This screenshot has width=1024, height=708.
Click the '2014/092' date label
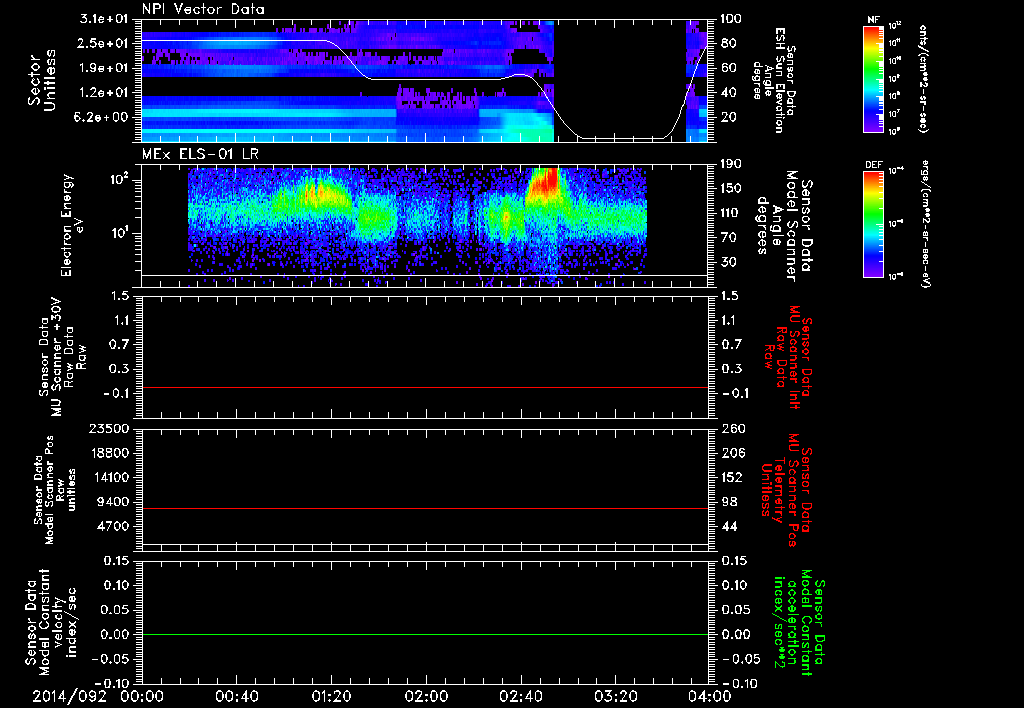[x=69, y=696]
